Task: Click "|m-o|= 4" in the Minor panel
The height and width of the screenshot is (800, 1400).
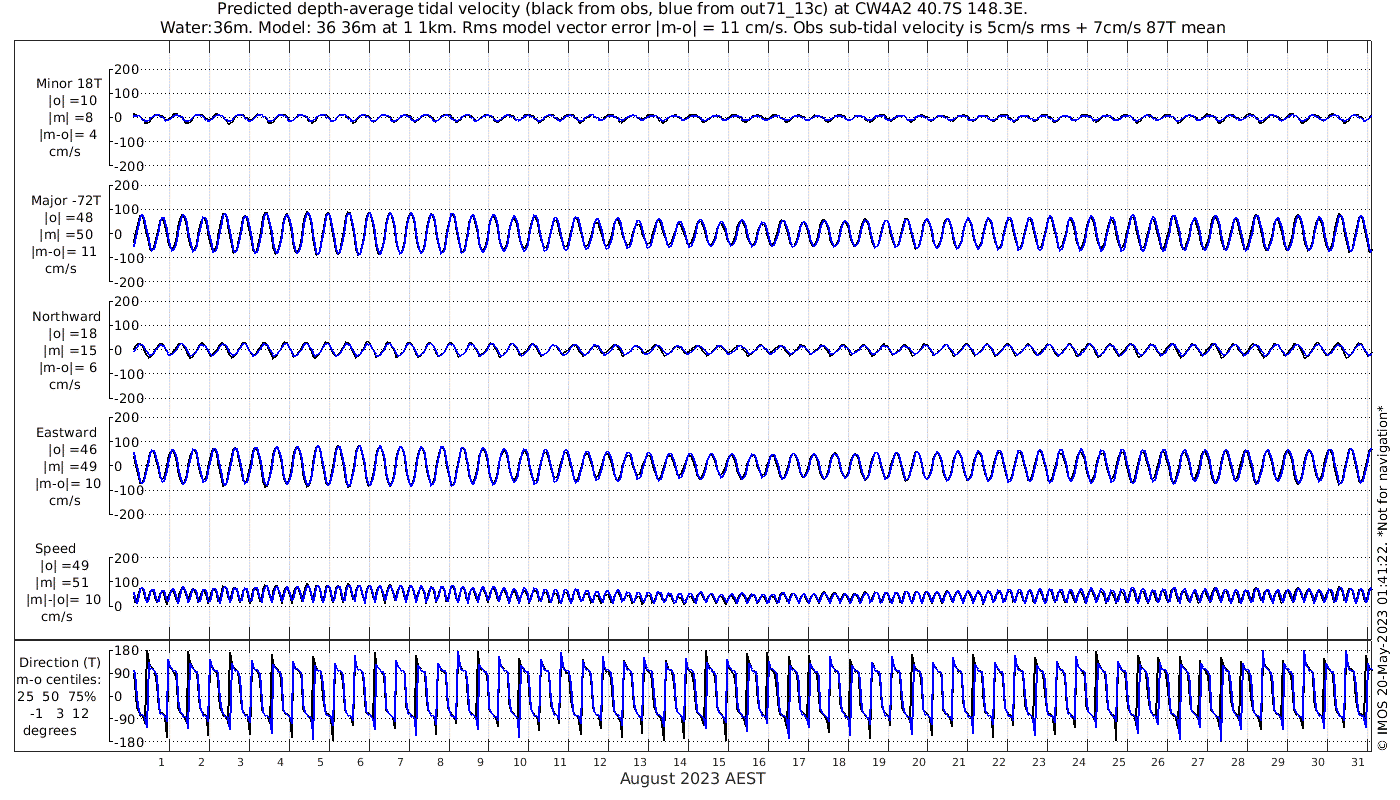Action: 68,135
